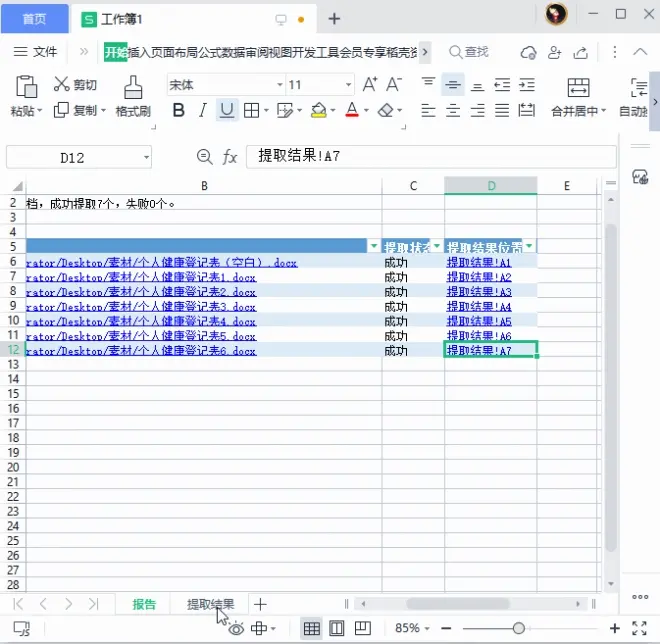660x644 pixels.
Task: Select the Format Painter brush
Action: [x=133, y=87]
